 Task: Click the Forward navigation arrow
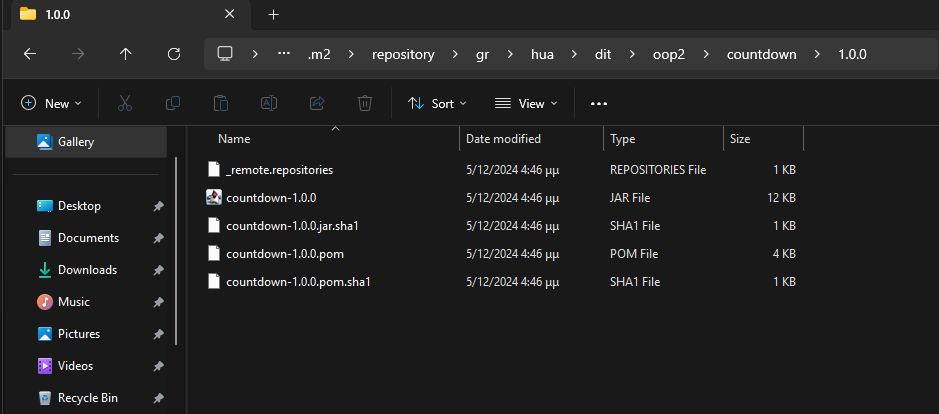(x=78, y=55)
